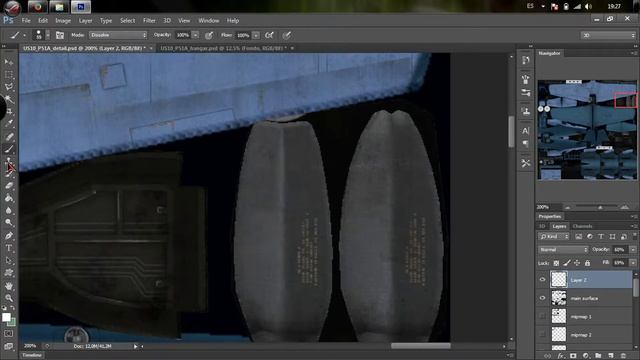The width and height of the screenshot is (640, 360).
Task: Open the workspace switcher dropdown
Action: (608, 36)
